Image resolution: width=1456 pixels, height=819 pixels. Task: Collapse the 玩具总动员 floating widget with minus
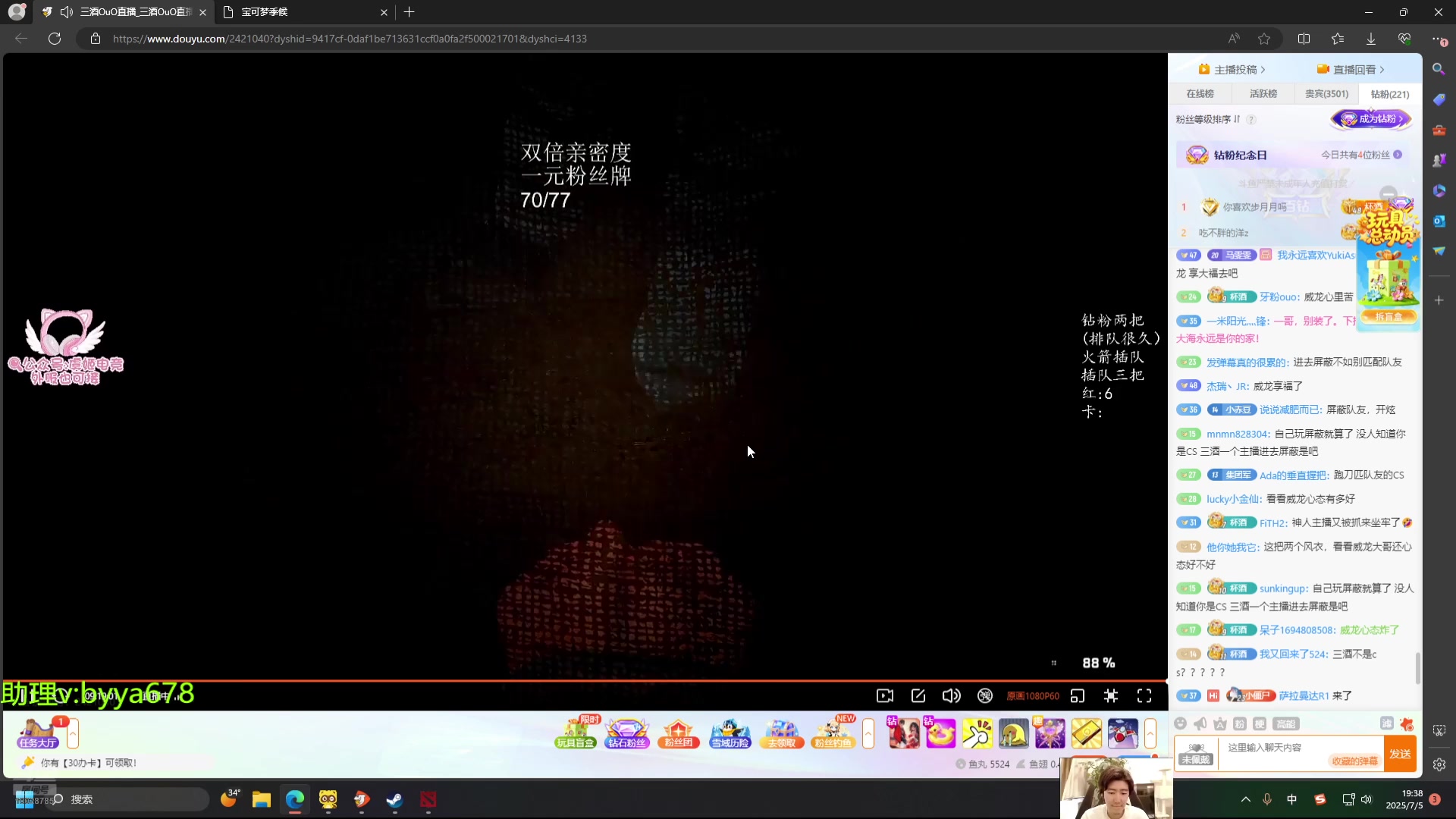click(1389, 193)
